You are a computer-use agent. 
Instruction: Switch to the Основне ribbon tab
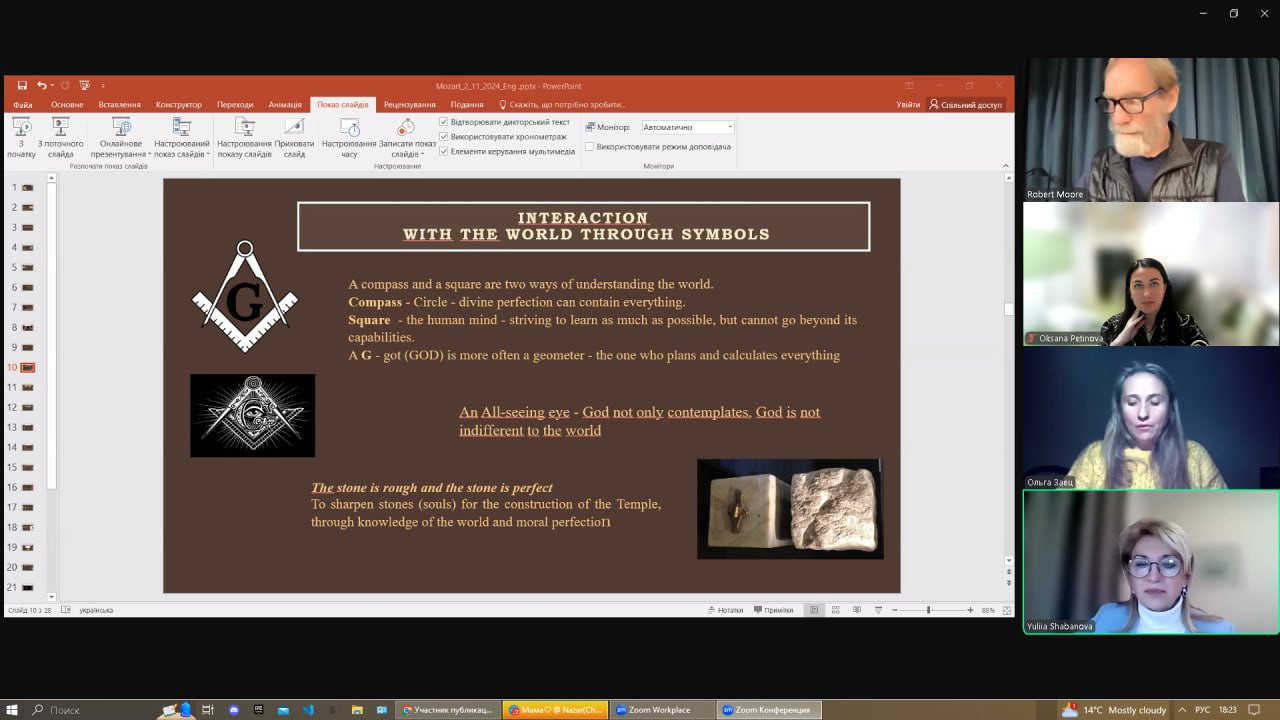pyautogui.click(x=67, y=104)
